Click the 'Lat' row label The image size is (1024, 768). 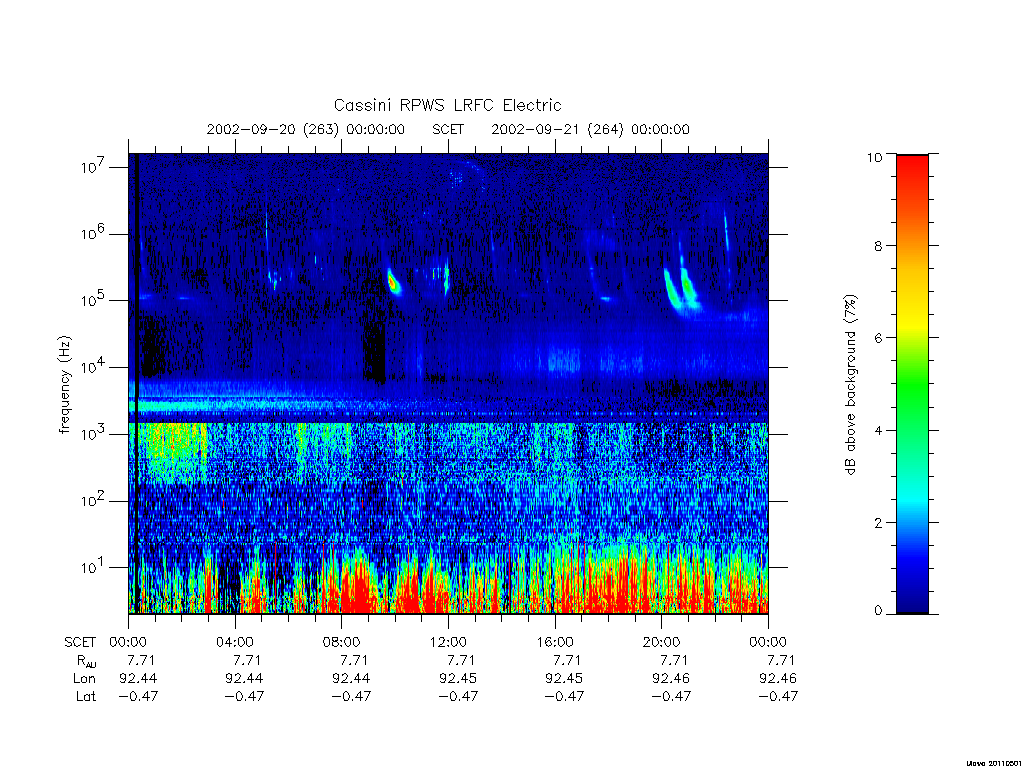coord(86,696)
